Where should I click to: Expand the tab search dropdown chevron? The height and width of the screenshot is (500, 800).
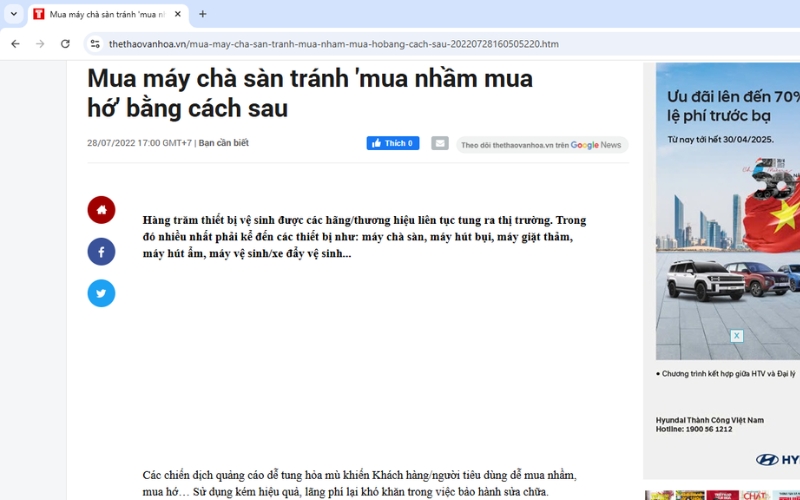pos(13,14)
